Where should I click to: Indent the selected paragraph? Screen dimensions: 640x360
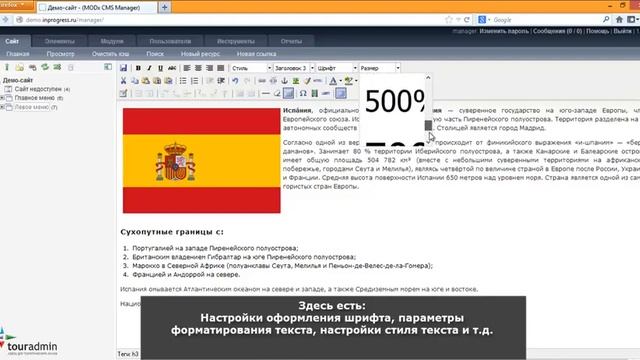click(x=221, y=81)
